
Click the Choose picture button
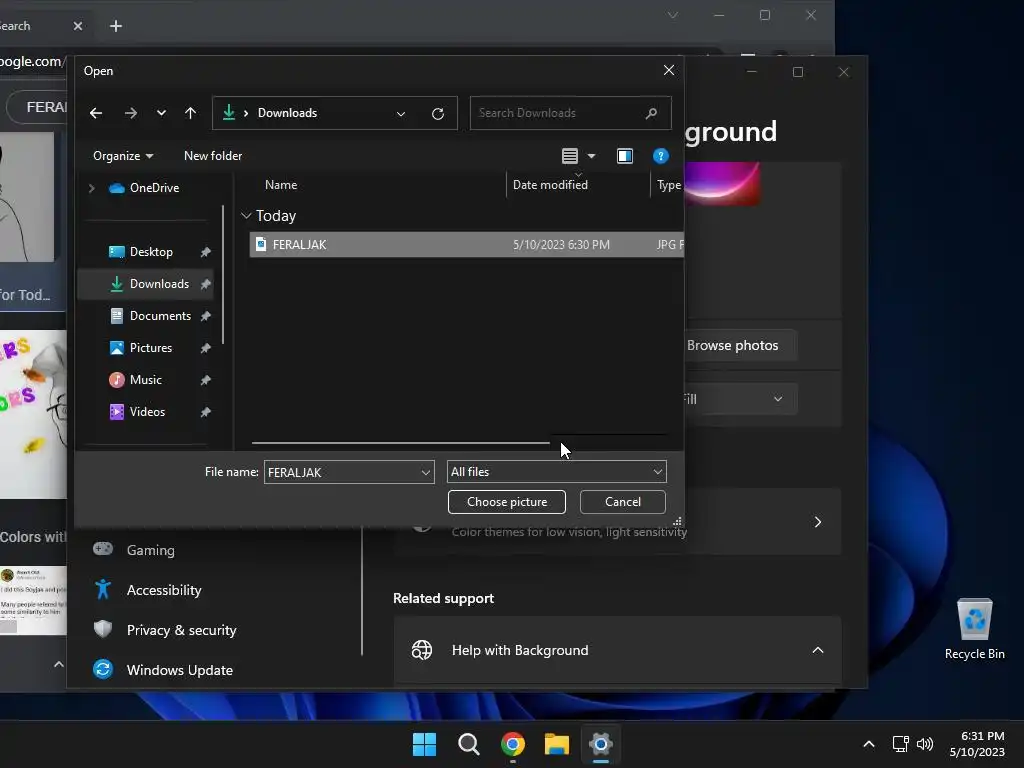pyautogui.click(x=507, y=502)
